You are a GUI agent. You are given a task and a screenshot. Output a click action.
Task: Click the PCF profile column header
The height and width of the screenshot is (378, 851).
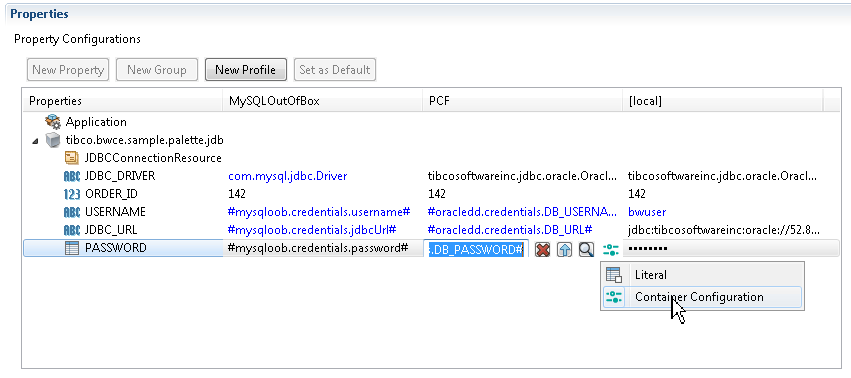(x=522, y=101)
